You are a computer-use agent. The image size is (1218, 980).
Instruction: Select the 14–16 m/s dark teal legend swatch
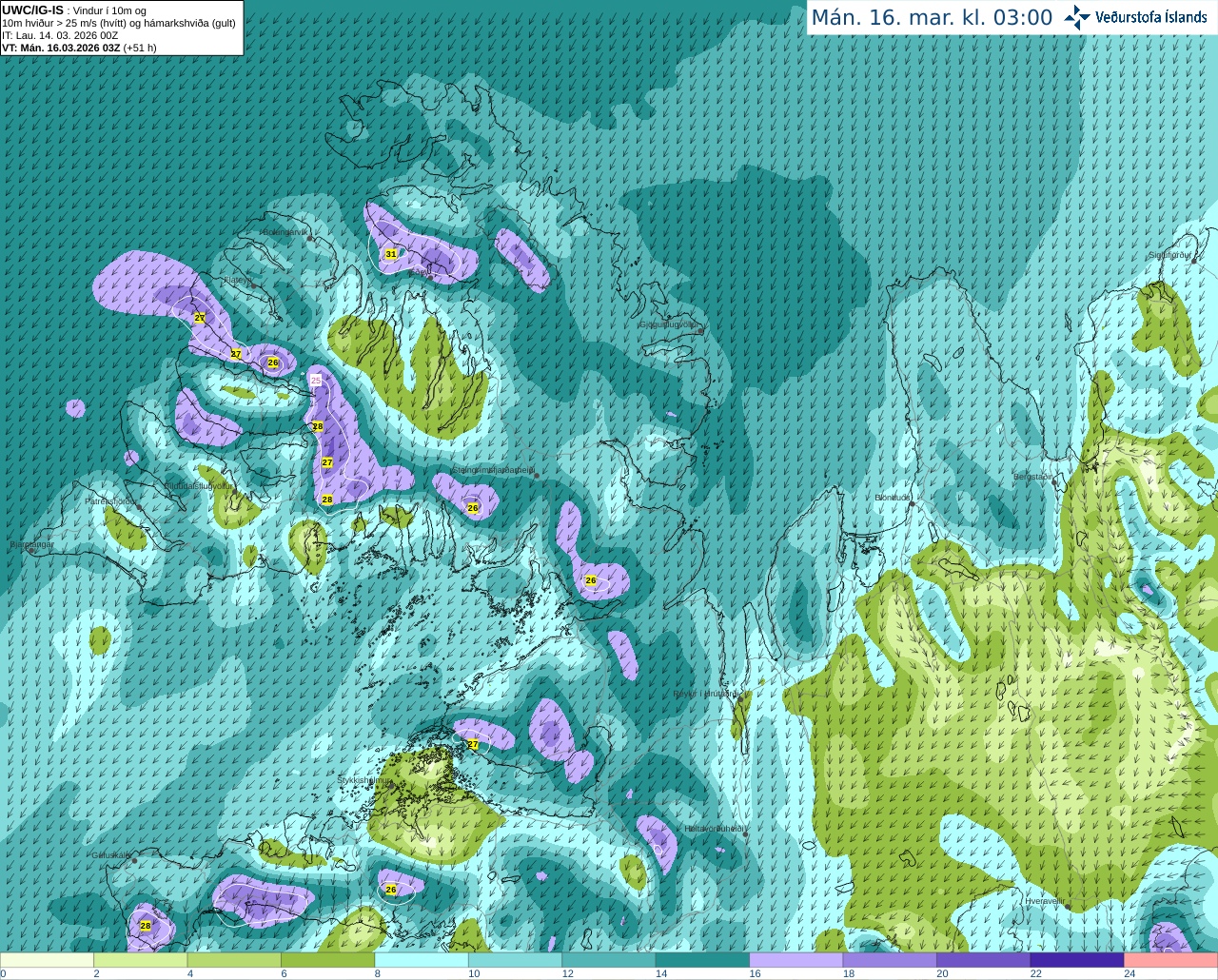click(x=702, y=960)
